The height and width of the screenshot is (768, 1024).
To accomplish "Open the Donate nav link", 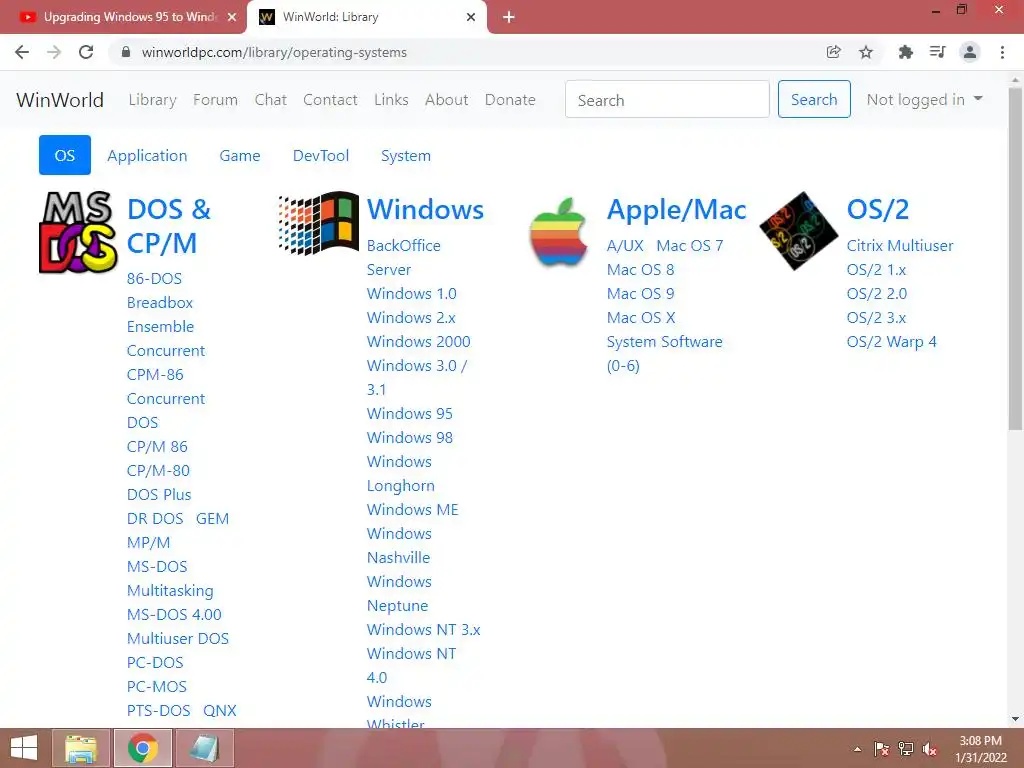I will point(510,99).
